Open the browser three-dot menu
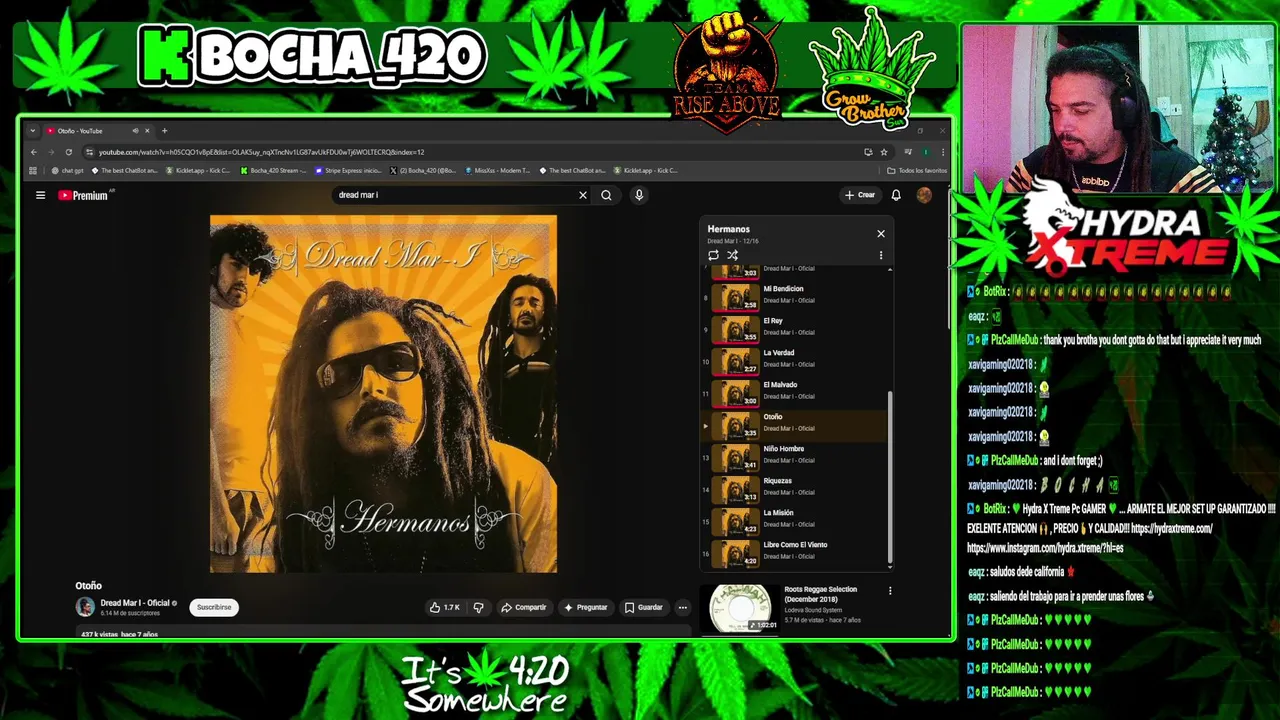The width and height of the screenshot is (1280, 720). tap(942, 152)
